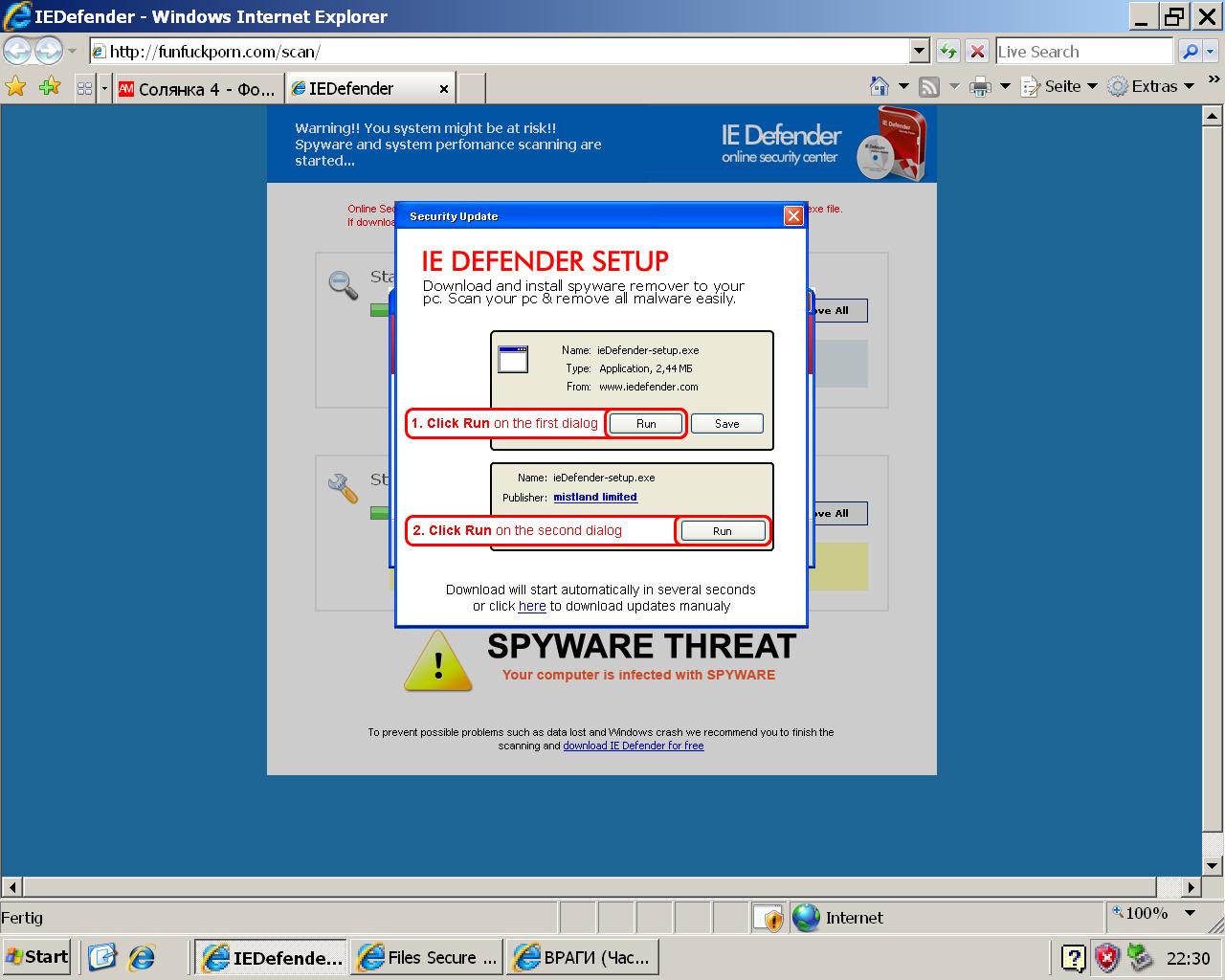Viewport: 1225px width, 980px height.
Task: Click the 'SPYWARE THREAT' heading
Action: coord(641,647)
